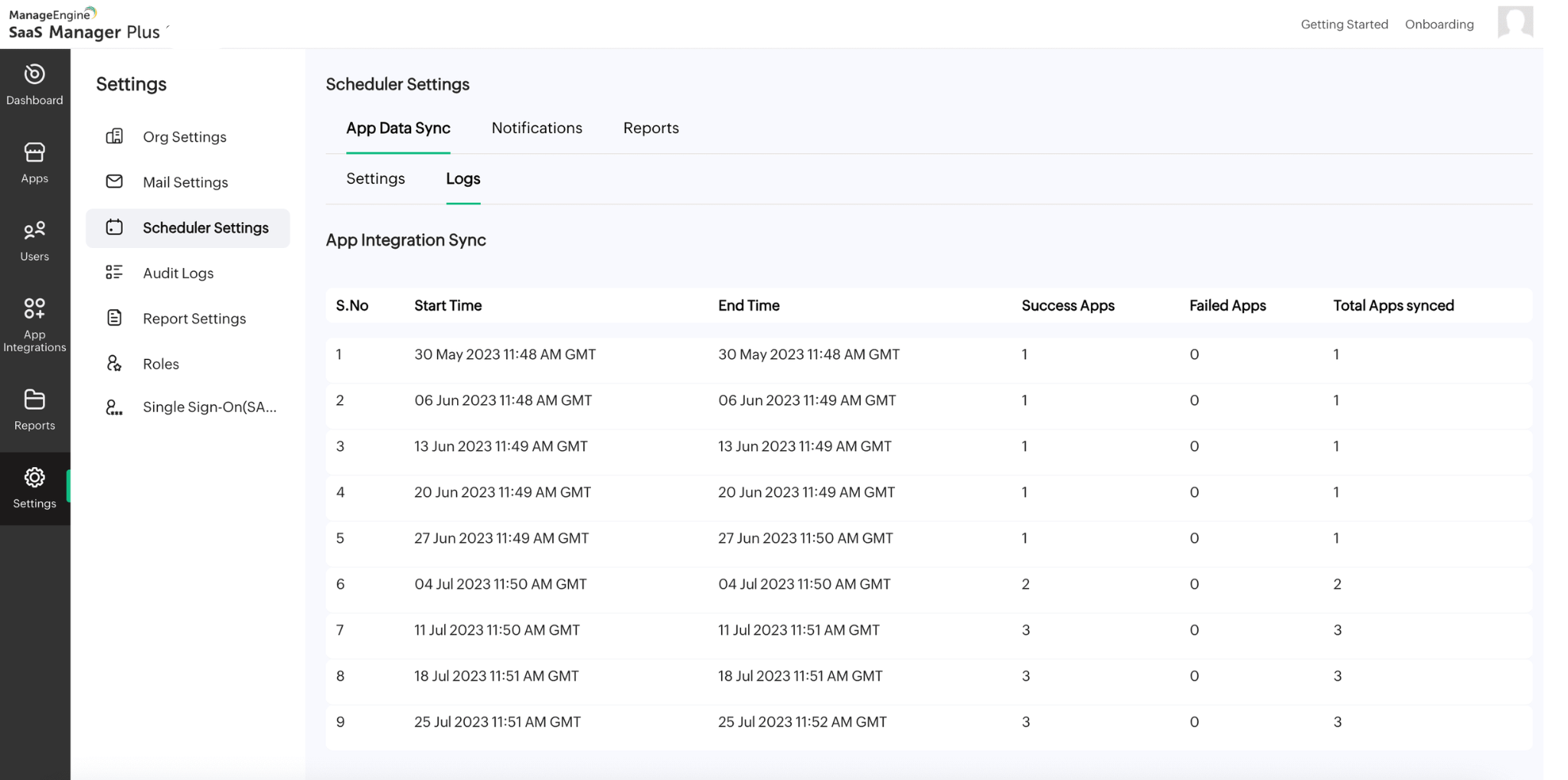Click the Settings gear icon
The height and width of the screenshot is (780, 1568).
34,478
